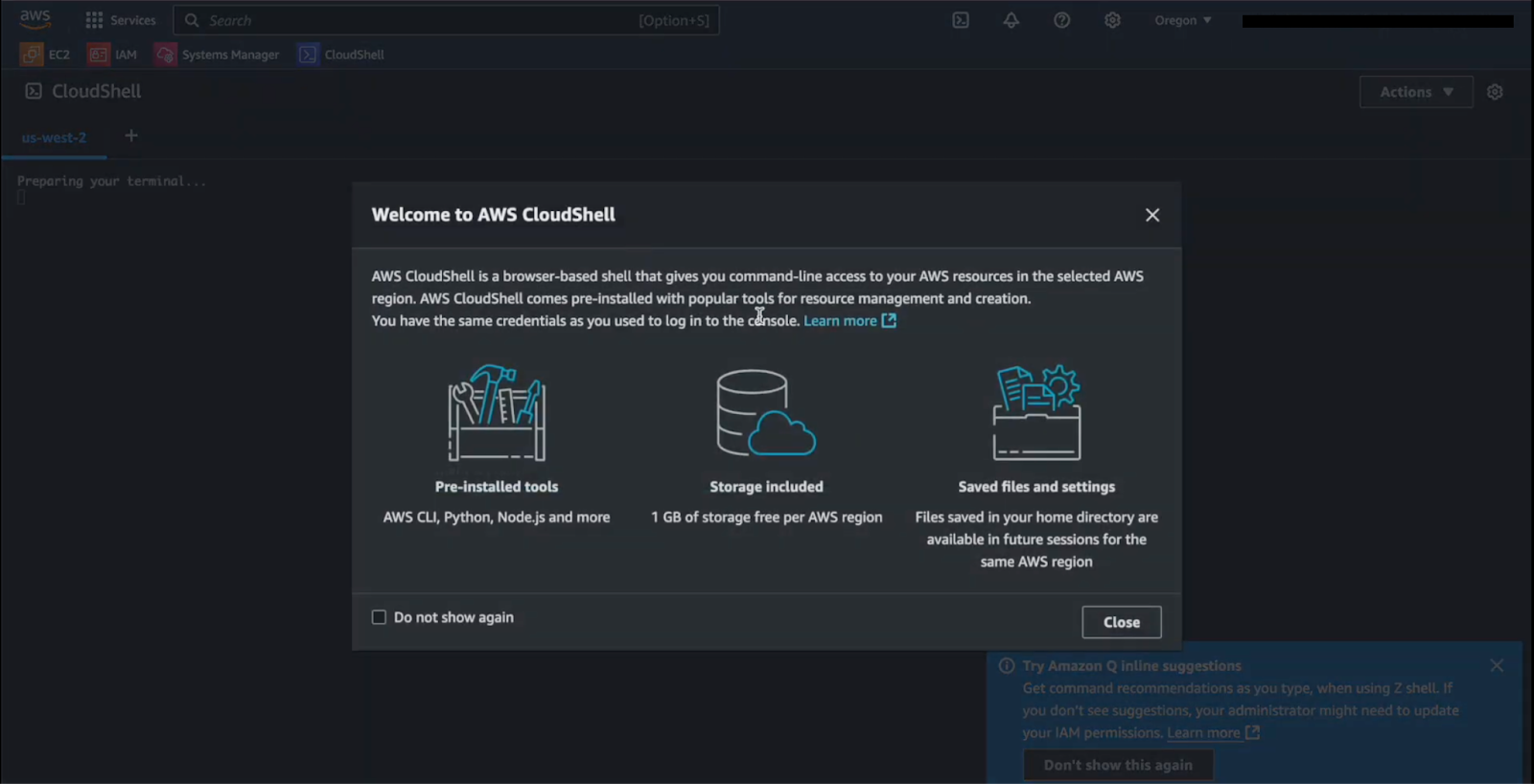1534x784 pixels.
Task: Click 'Try Amazon Q inline suggestions' heading
Action: pyautogui.click(x=1131, y=666)
